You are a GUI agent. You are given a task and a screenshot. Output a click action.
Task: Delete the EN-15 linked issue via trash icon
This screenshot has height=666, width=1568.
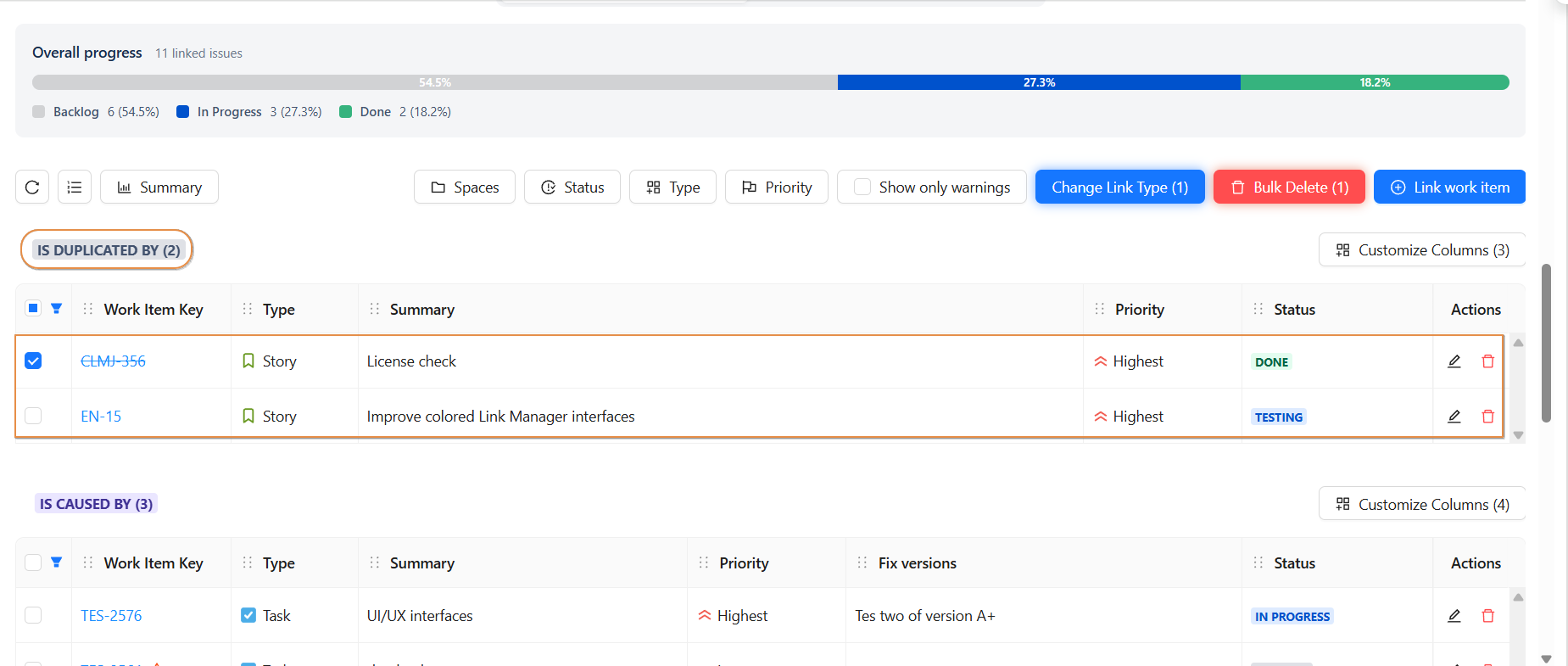pos(1487,417)
